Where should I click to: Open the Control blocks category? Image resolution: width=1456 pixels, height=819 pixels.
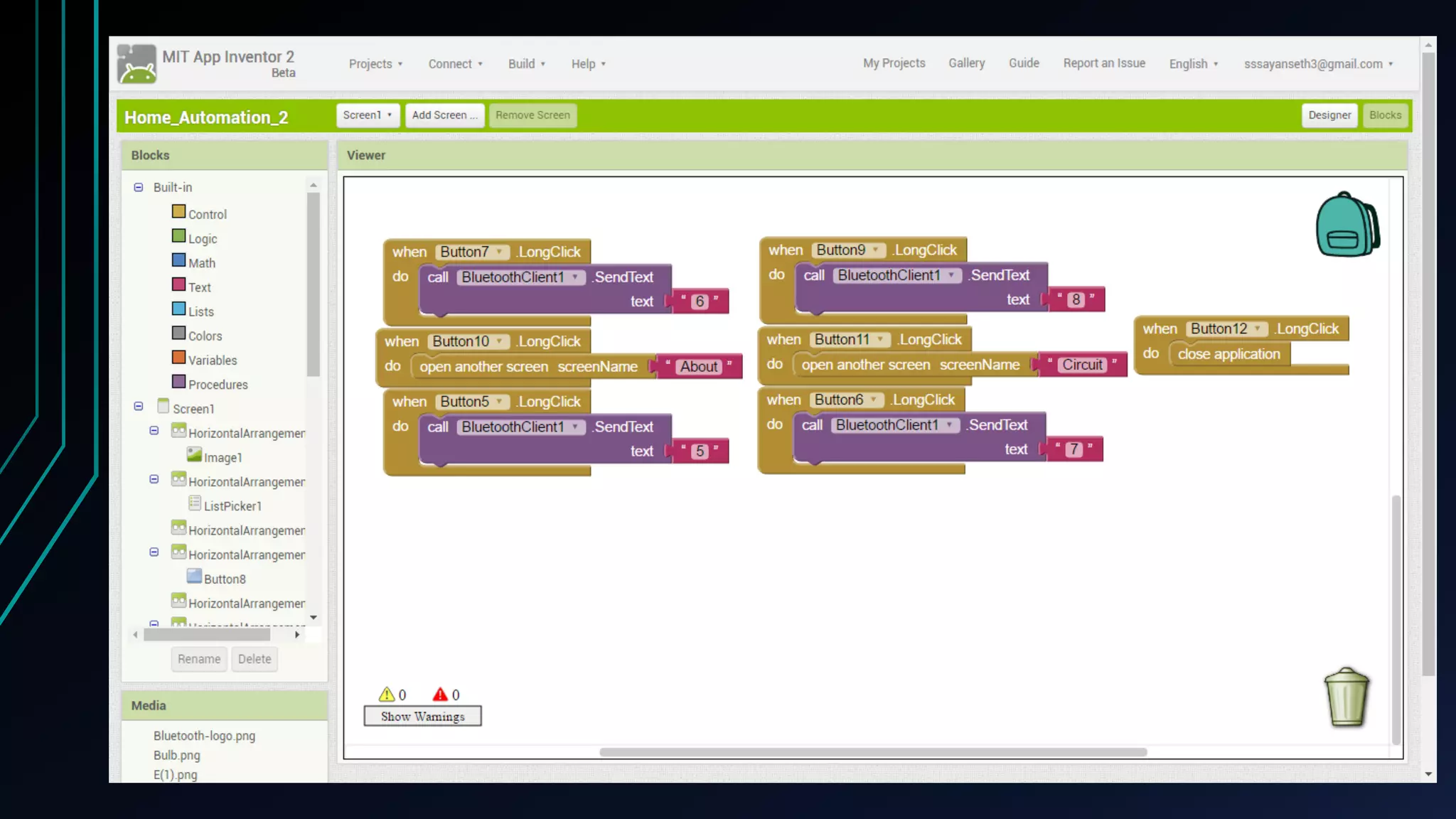point(206,214)
